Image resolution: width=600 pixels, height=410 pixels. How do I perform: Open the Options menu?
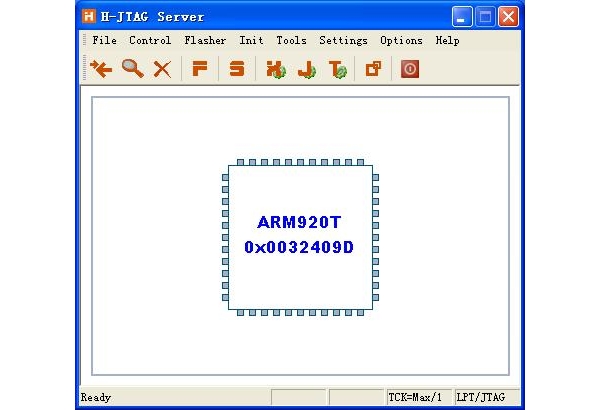[x=401, y=41]
